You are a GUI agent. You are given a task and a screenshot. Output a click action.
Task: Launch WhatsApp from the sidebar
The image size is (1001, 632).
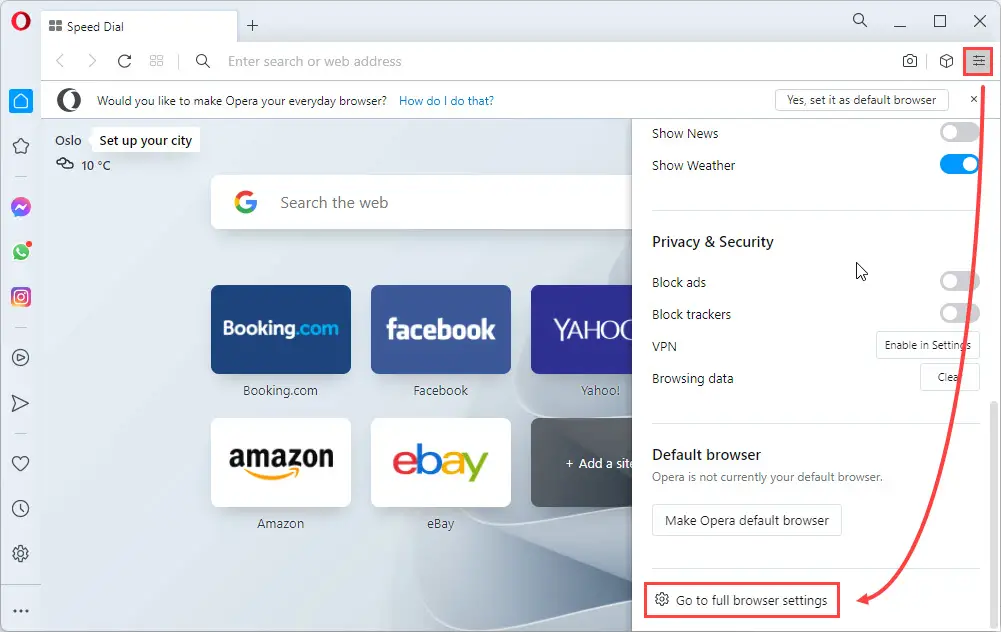[x=21, y=252]
